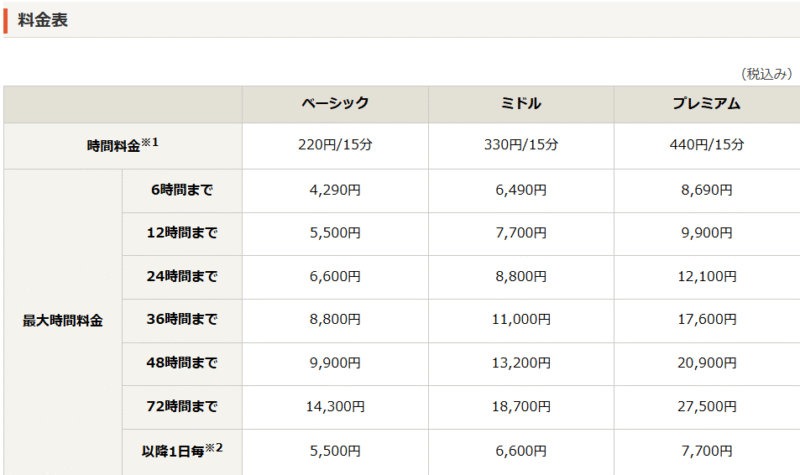This screenshot has width=800, height=475.
Task: Click the 48時間まで row label
Action: (x=181, y=363)
